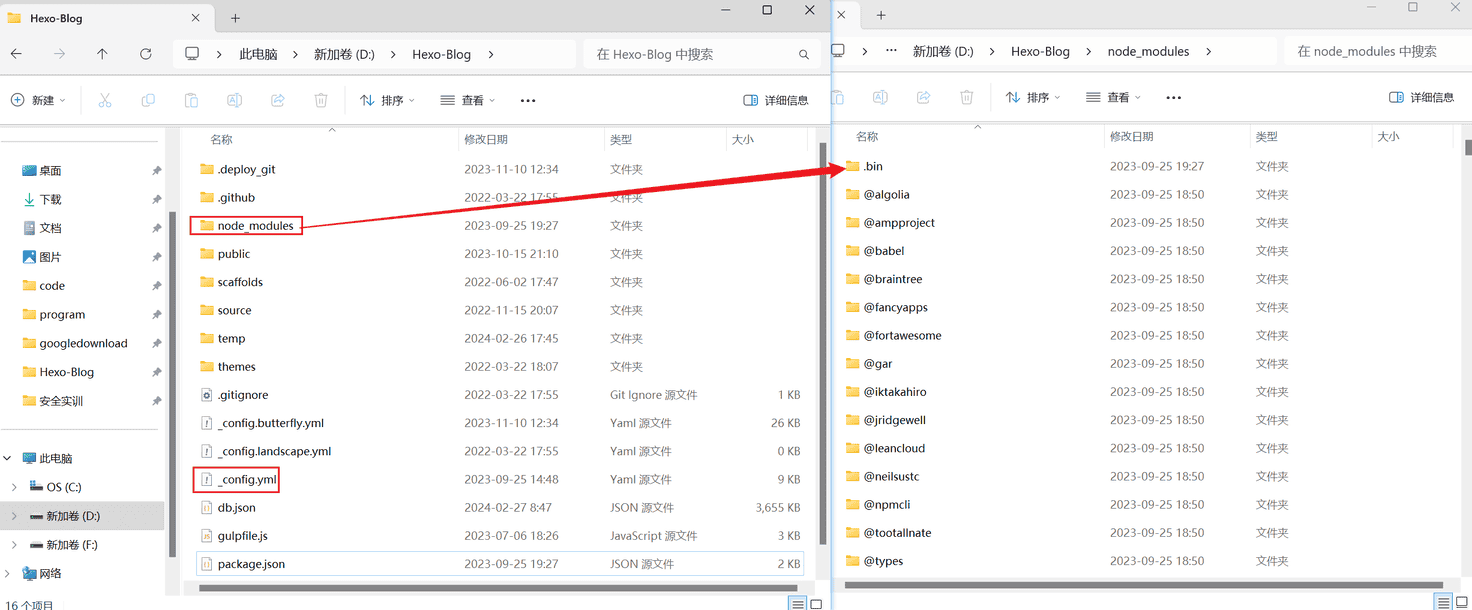Switch to large icons view in left status bar

coord(816,603)
